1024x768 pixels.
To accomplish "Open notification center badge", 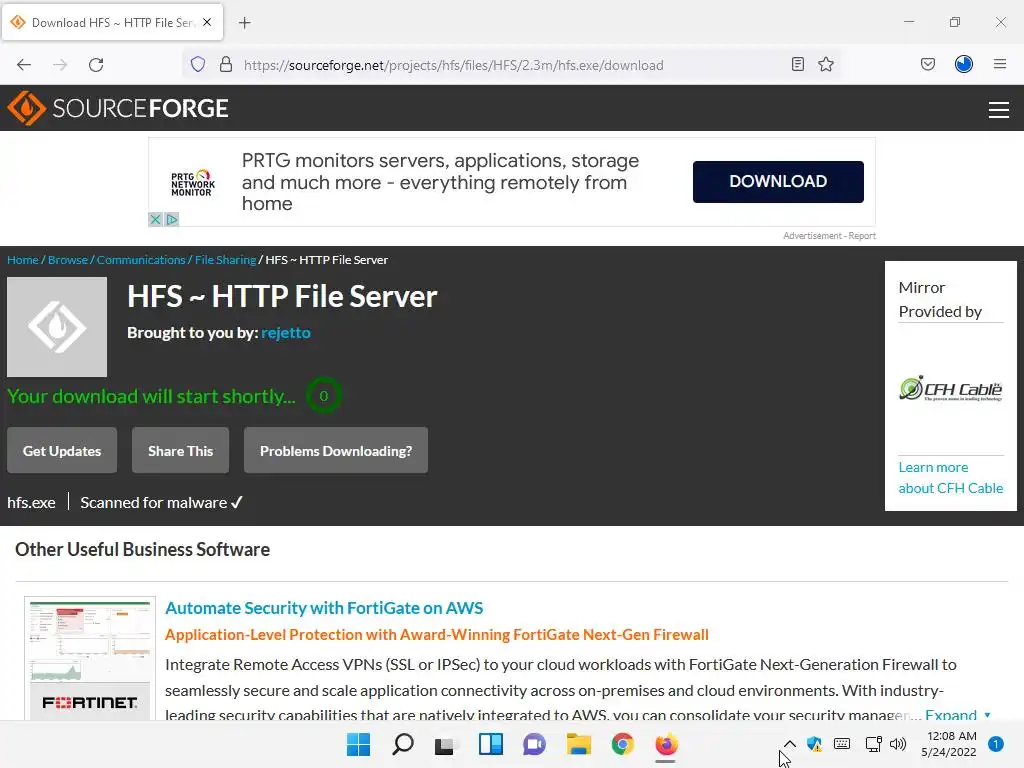I will 996,744.
